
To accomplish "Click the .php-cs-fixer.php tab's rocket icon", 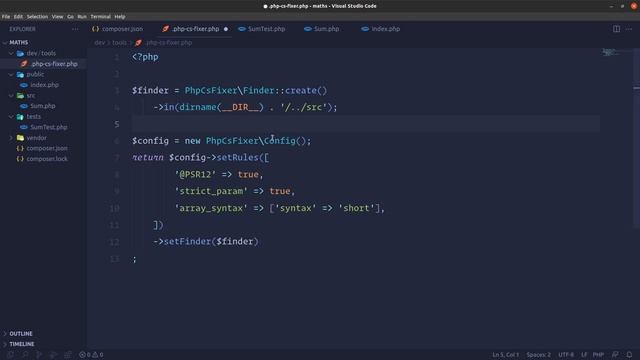I will click(x=165, y=29).
